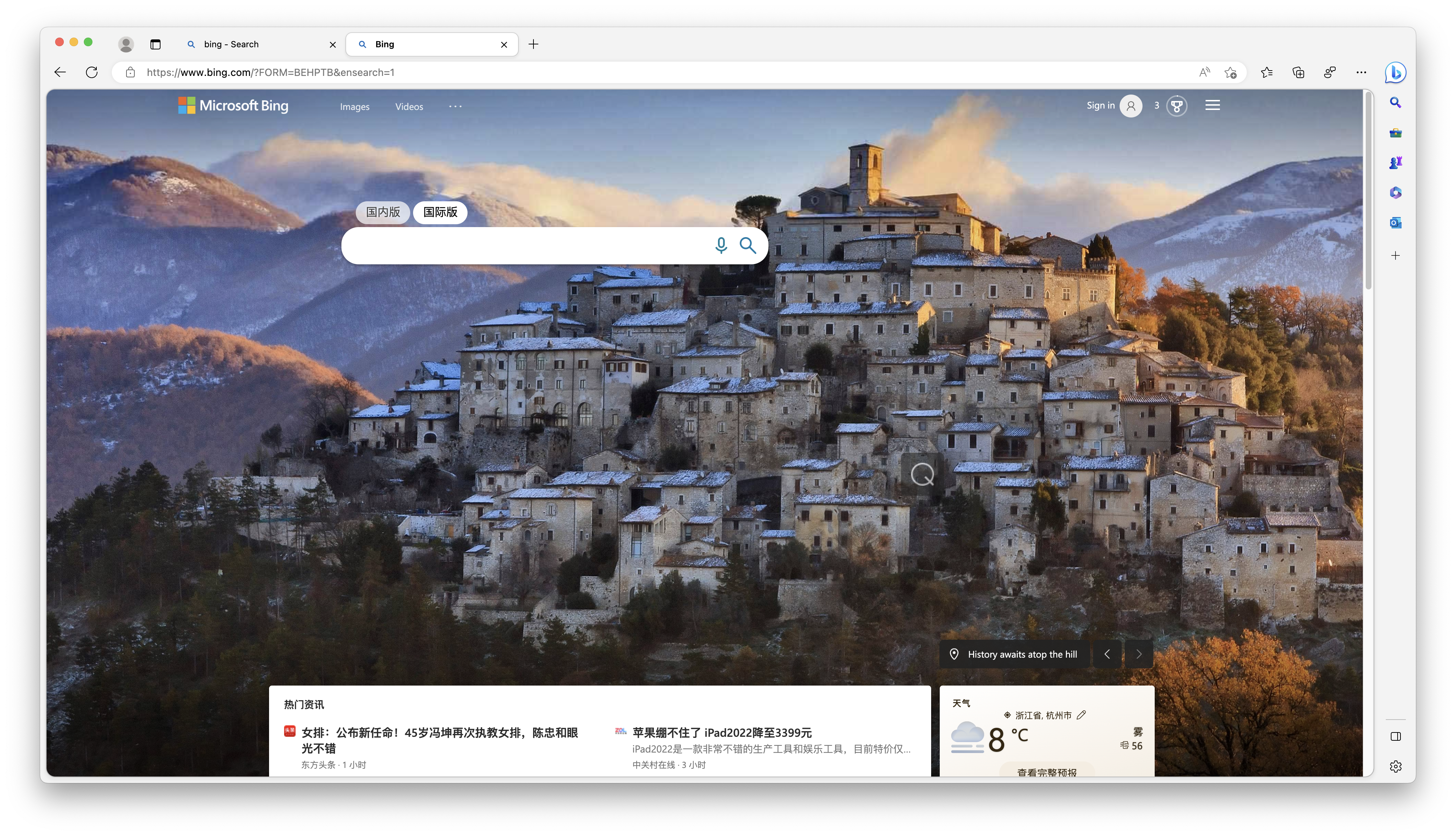Open the Collections toolbar icon
This screenshot has width=1456, height=836.
(x=1298, y=72)
